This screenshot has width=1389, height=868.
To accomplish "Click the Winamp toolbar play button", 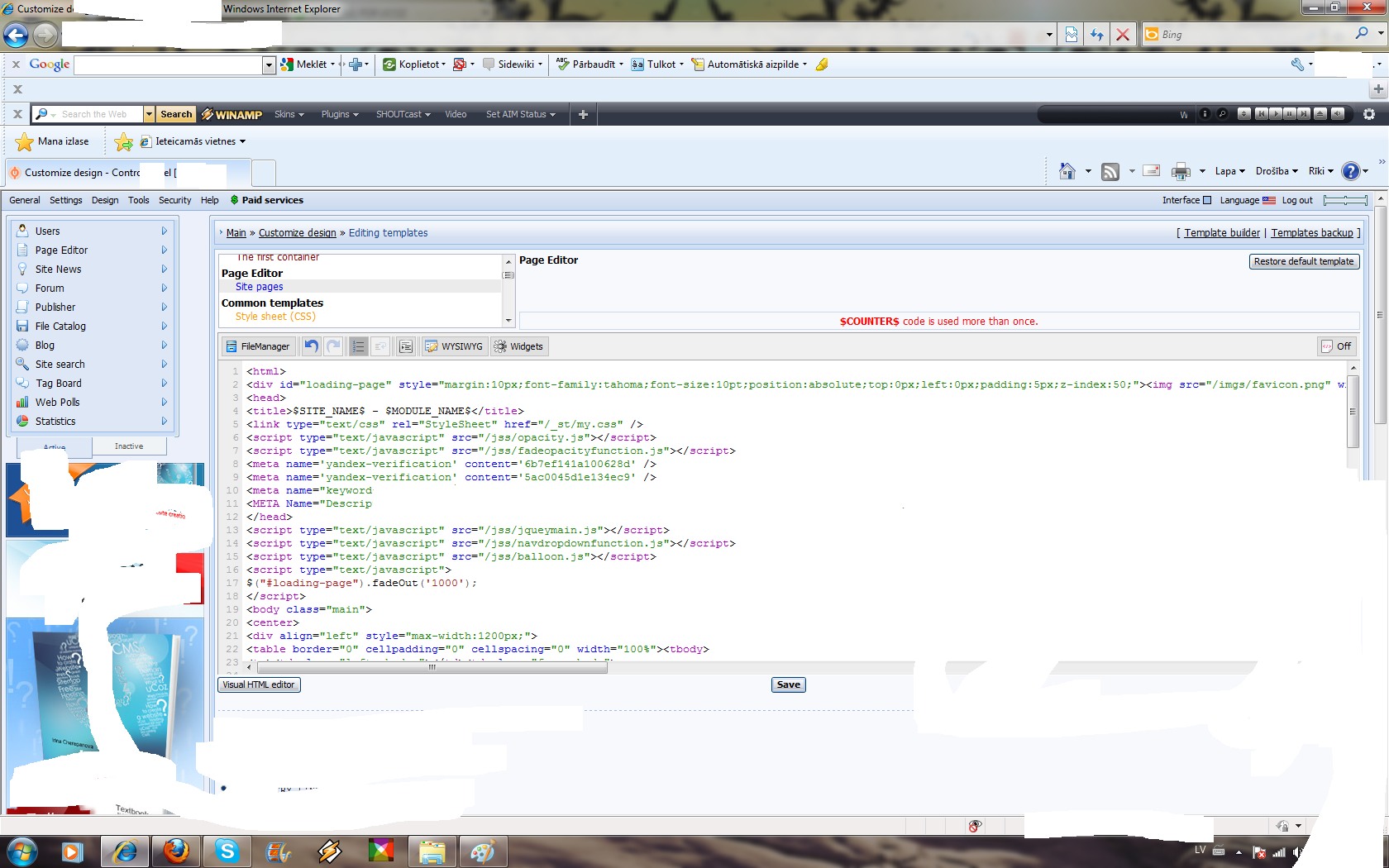I will click(1276, 114).
